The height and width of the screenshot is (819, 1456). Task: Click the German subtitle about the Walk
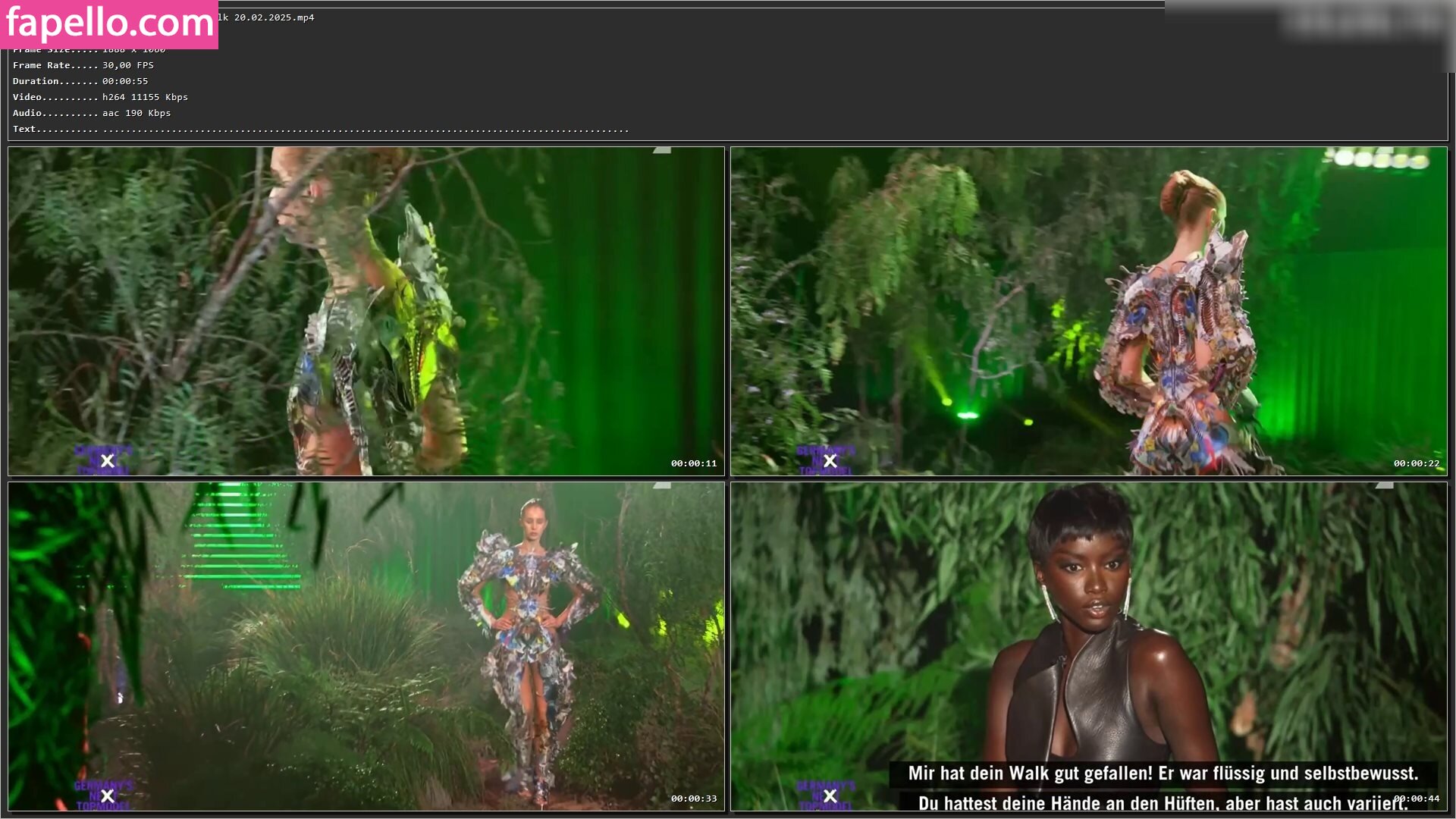coord(1163,773)
